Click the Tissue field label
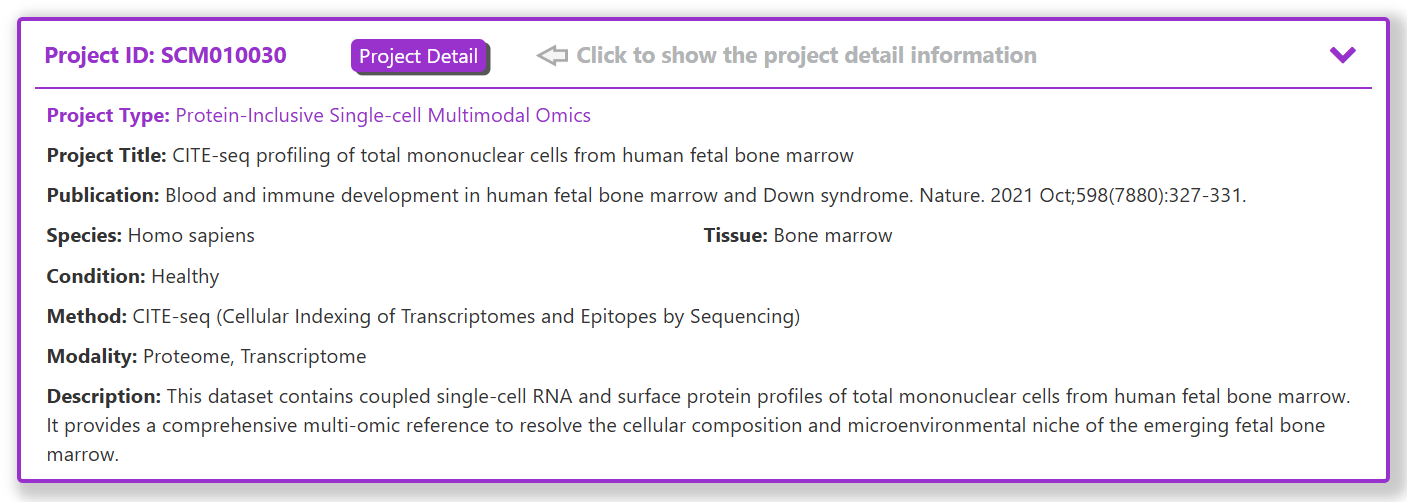 click(736, 236)
